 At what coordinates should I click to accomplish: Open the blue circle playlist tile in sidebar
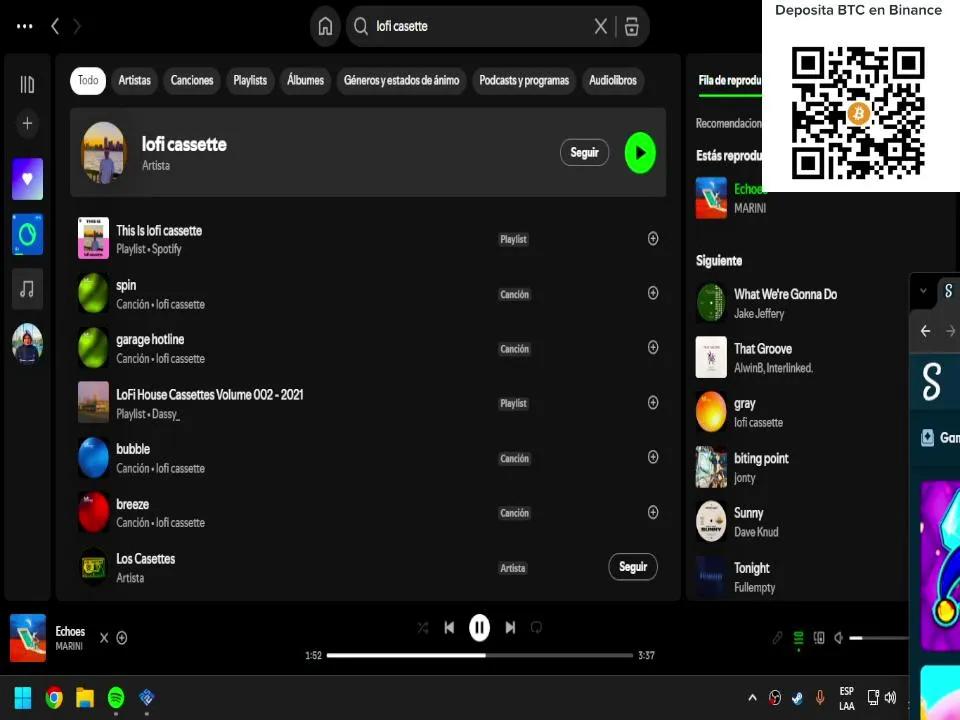coord(27,234)
